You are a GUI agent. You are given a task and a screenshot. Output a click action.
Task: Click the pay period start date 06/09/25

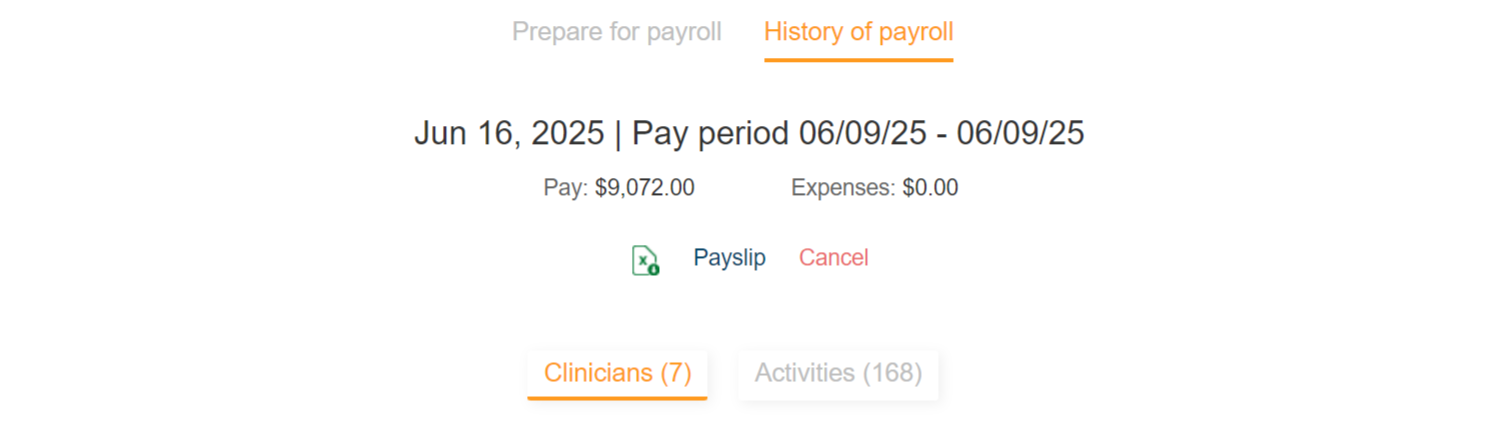(x=862, y=133)
